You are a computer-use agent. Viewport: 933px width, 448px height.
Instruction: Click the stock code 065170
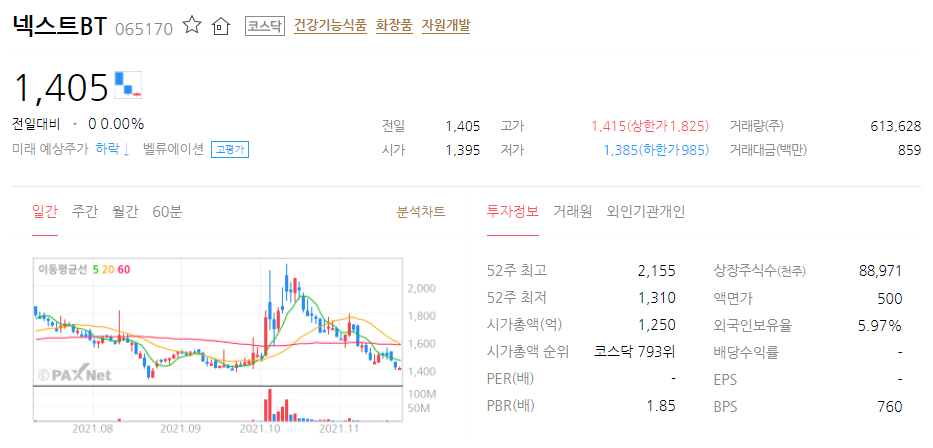pos(144,29)
